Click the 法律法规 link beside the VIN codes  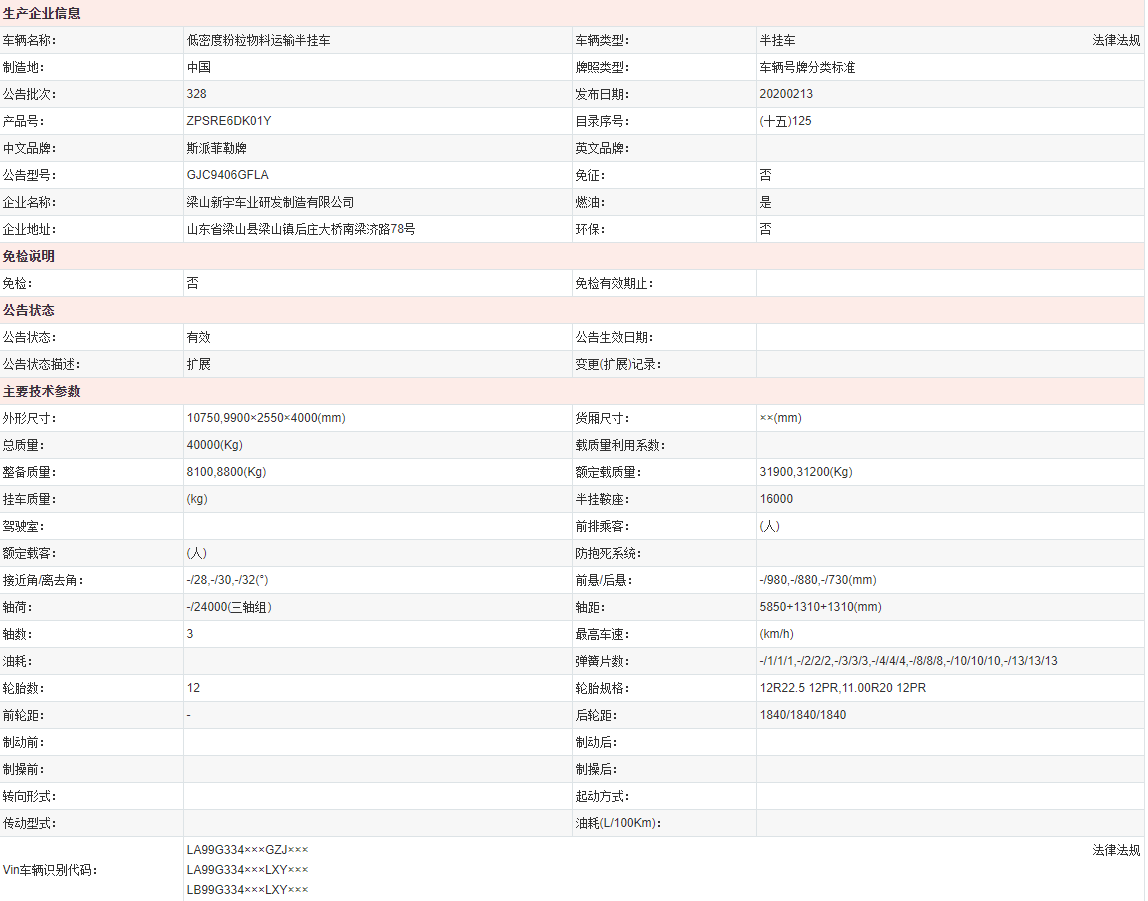[1115, 850]
